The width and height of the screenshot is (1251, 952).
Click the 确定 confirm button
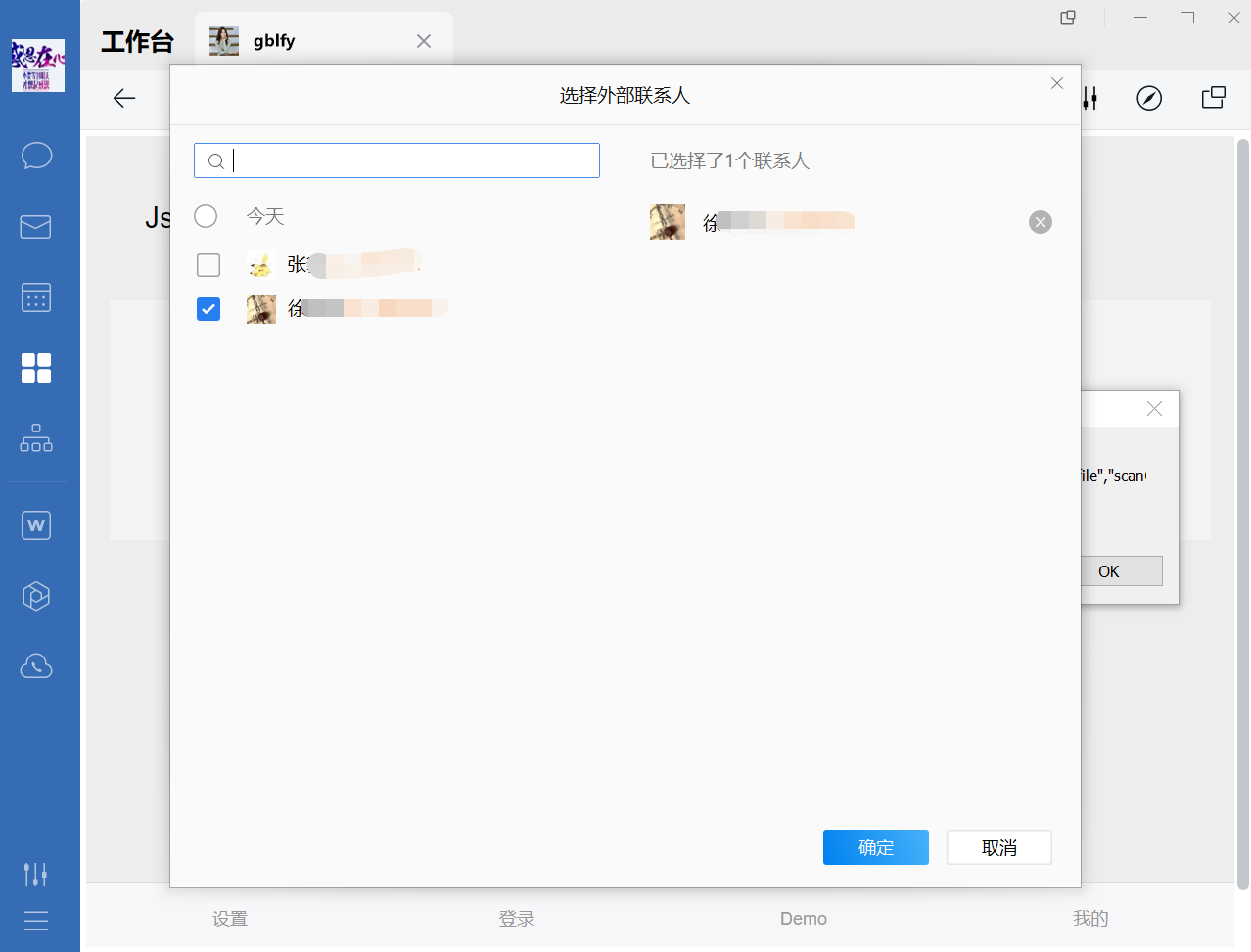[x=875, y=847]
